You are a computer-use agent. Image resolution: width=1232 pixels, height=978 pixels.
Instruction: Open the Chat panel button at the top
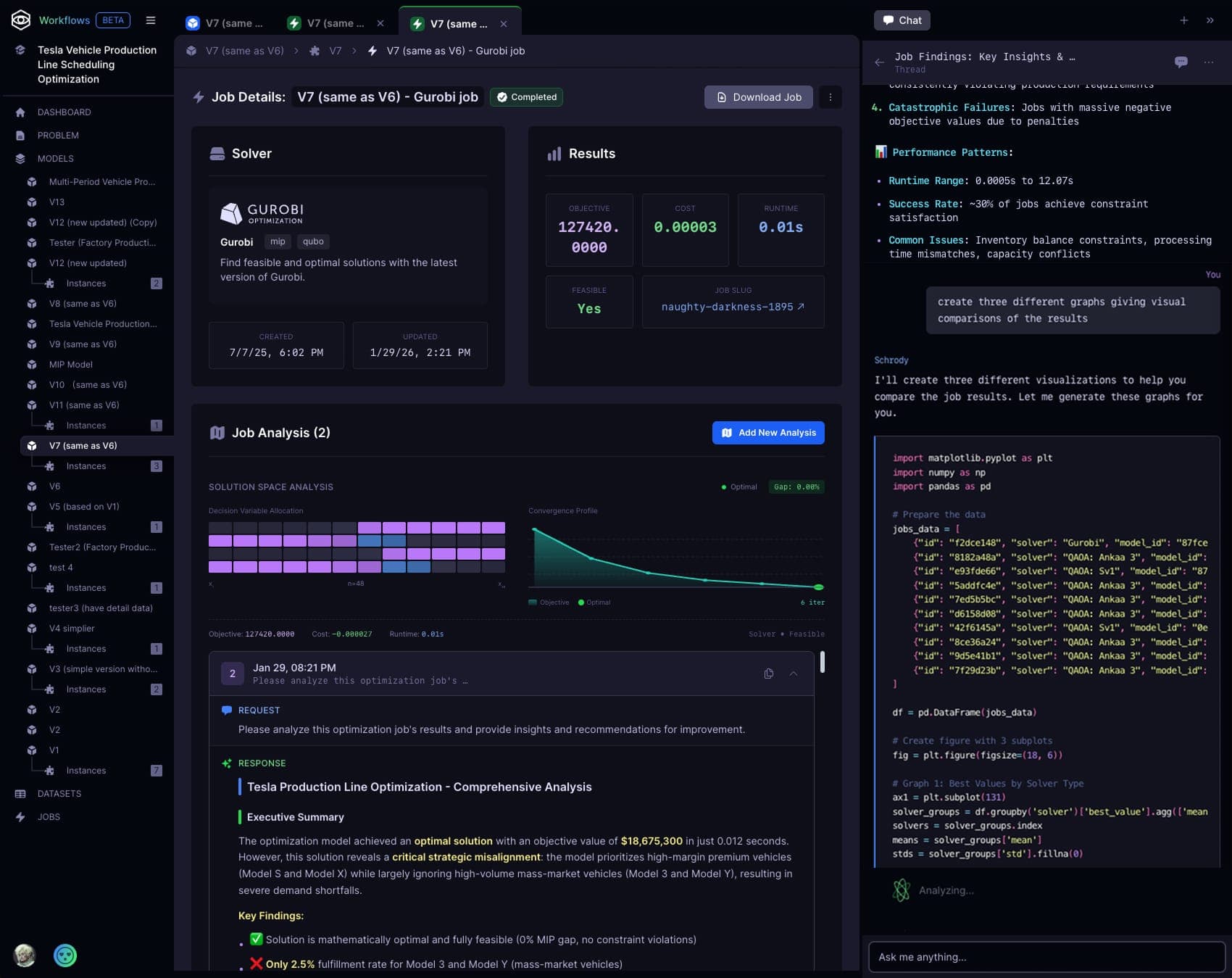[902, 20]
